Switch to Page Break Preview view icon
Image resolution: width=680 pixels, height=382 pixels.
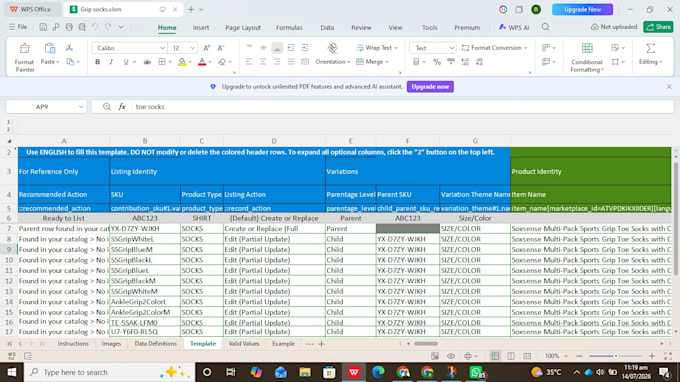[527, 356]
